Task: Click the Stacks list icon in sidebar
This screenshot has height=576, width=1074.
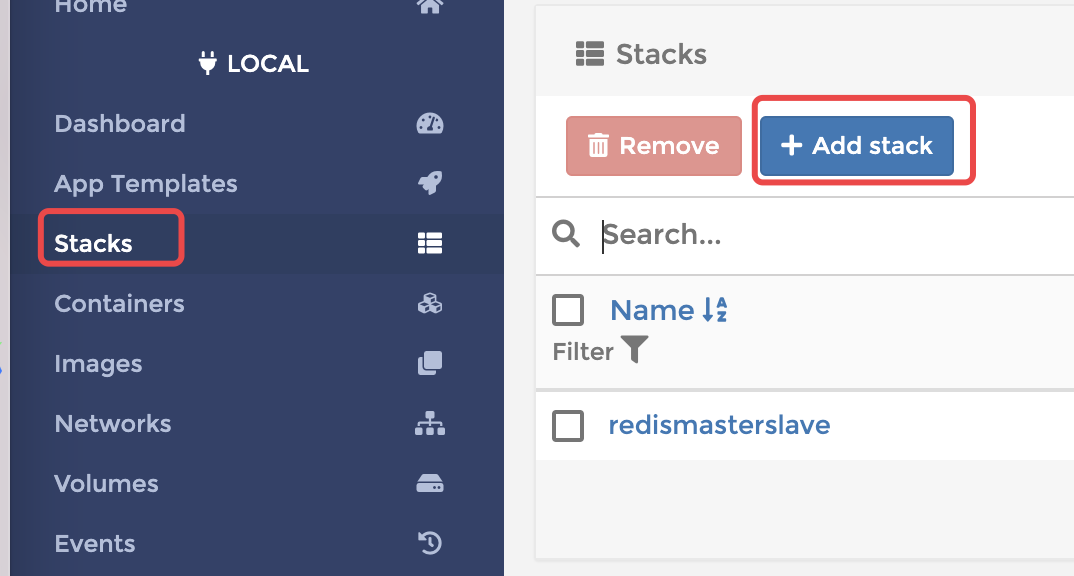Action: coord(429,244)
